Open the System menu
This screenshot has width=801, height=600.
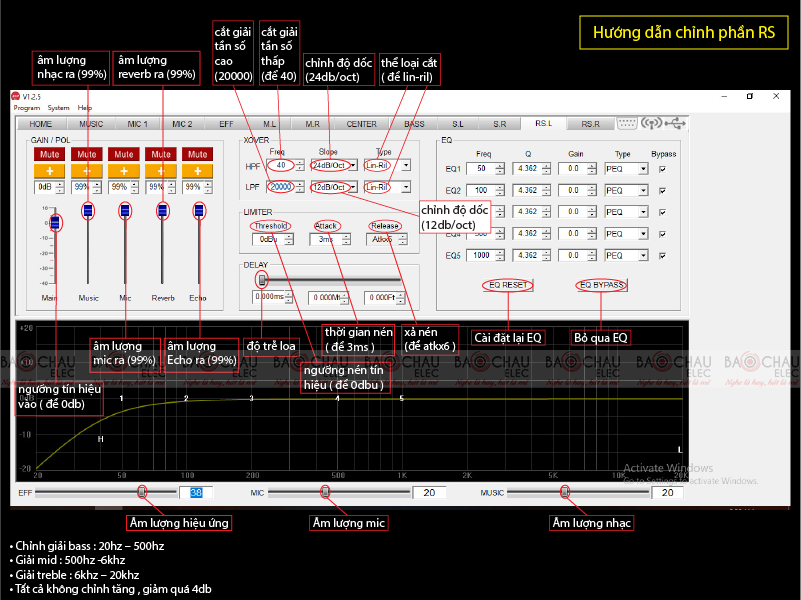pos(58,108)
